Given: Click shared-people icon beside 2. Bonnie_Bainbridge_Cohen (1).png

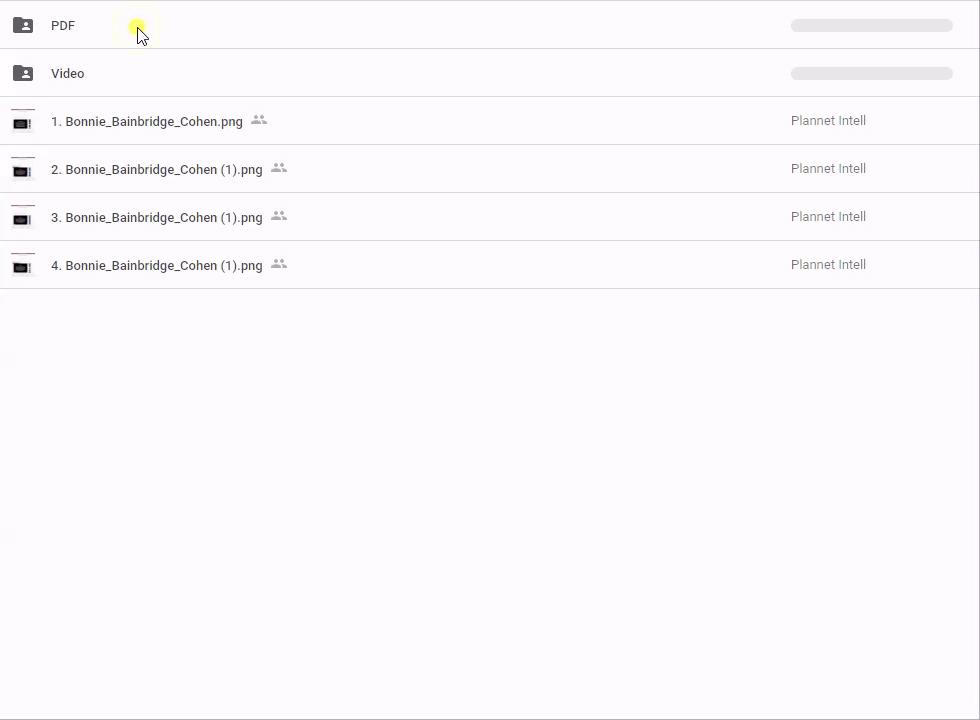Looking at the screenshot, I should point(279,169).
